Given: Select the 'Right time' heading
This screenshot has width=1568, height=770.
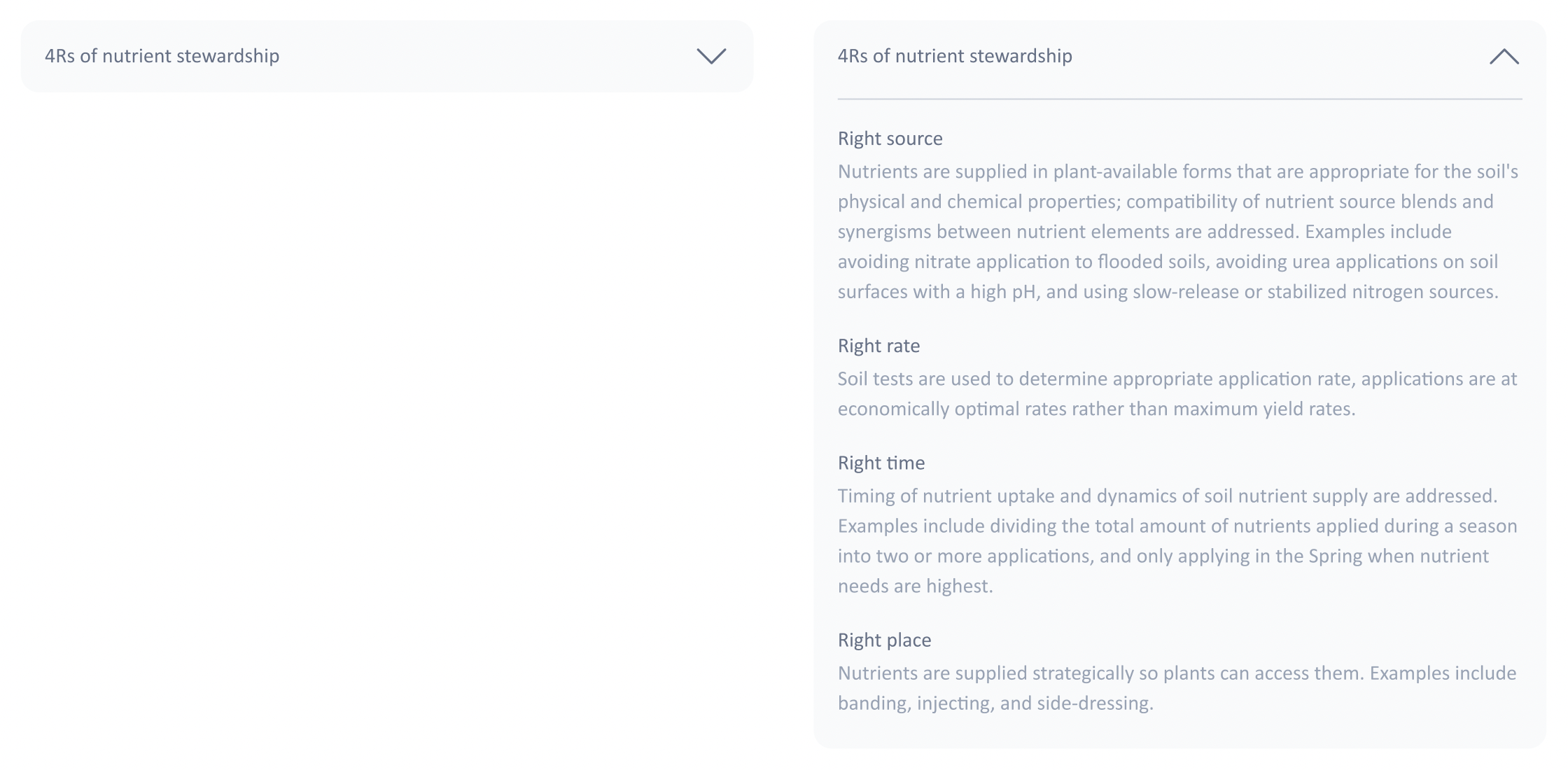Looking at the screenshot, I should click(881, 463).
